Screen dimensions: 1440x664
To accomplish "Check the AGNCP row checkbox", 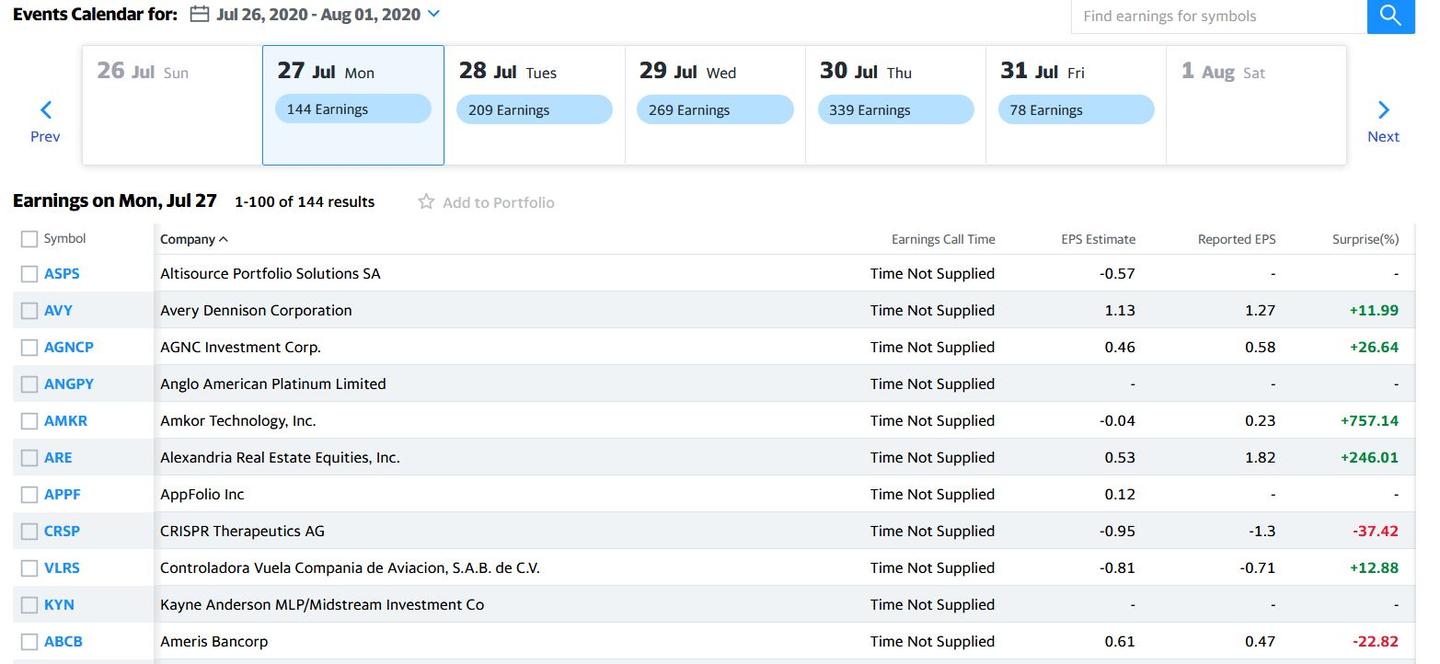I will coord(29,347).
